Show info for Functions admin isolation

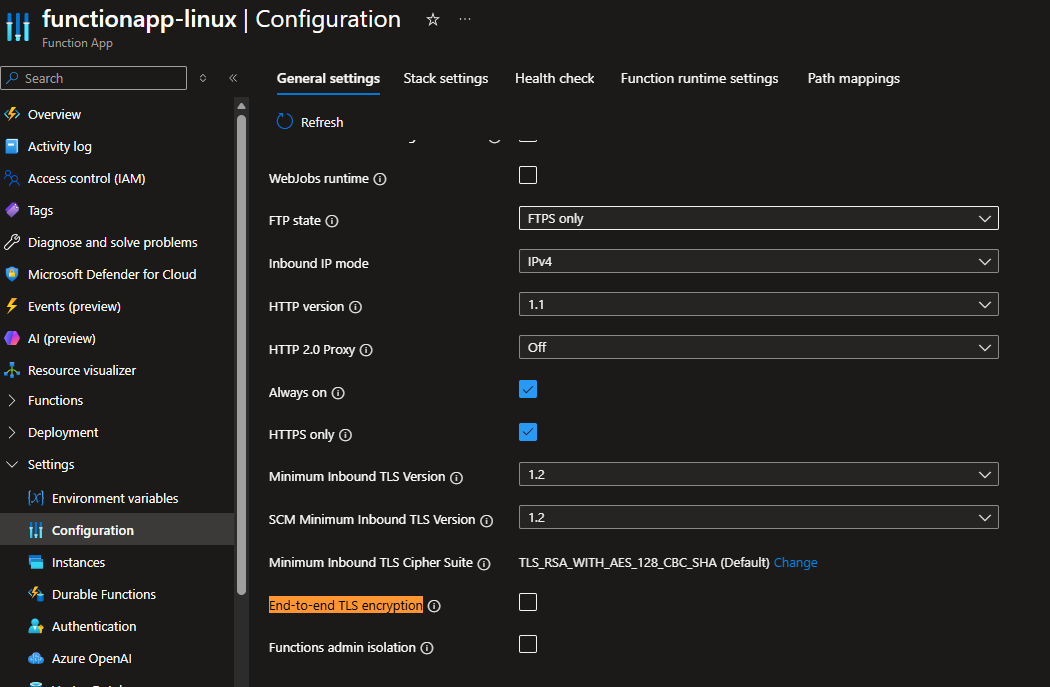pyautogui.click(x=427, y=648)
